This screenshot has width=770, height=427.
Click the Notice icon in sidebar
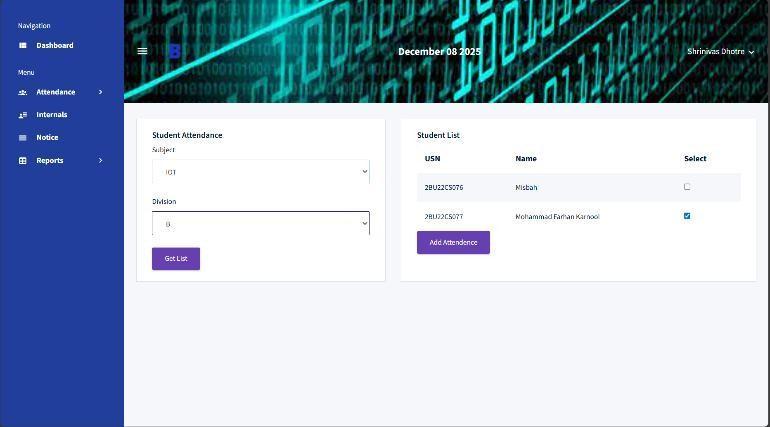coord(23,138)
